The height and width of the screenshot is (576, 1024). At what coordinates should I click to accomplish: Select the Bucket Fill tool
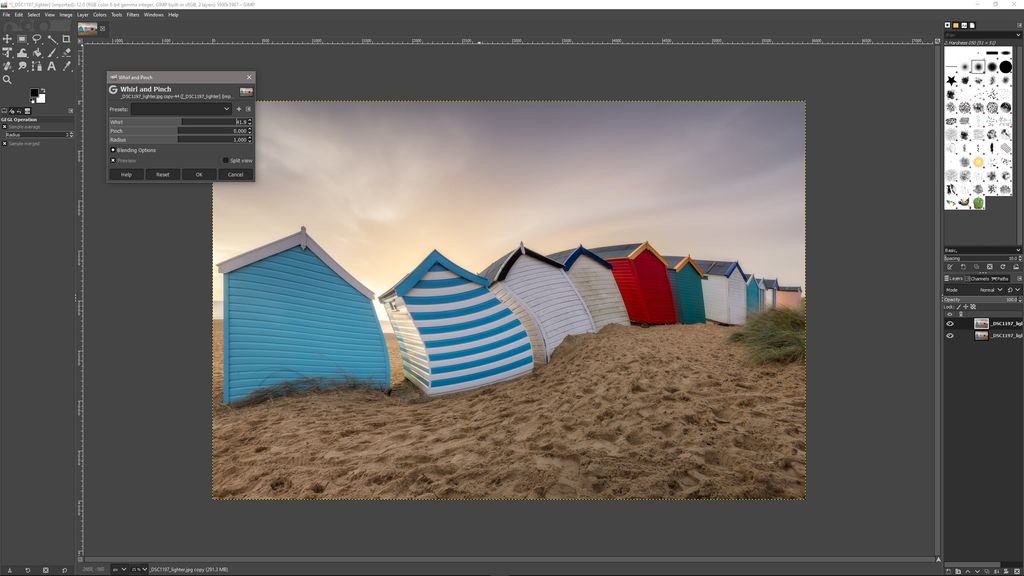(x=22, y=53)
